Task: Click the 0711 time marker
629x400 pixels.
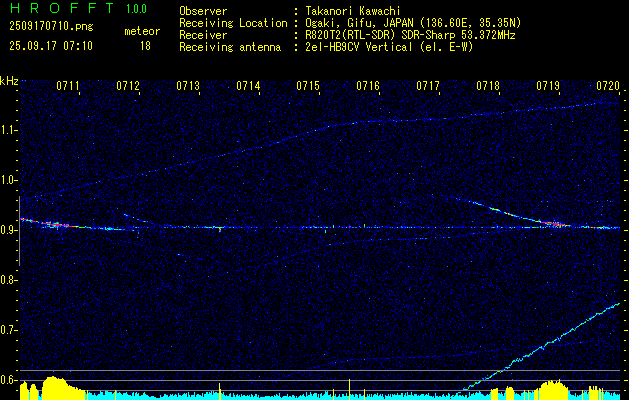Action: [x=68, y=87]
